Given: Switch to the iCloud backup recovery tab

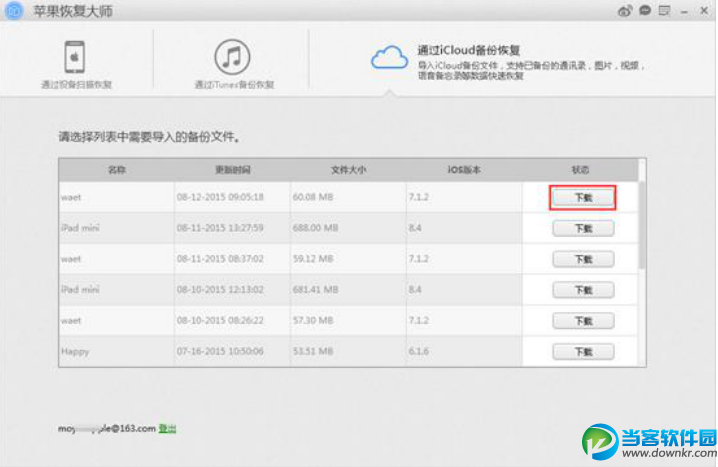Looking at the screenshot, I should (508, 62).
